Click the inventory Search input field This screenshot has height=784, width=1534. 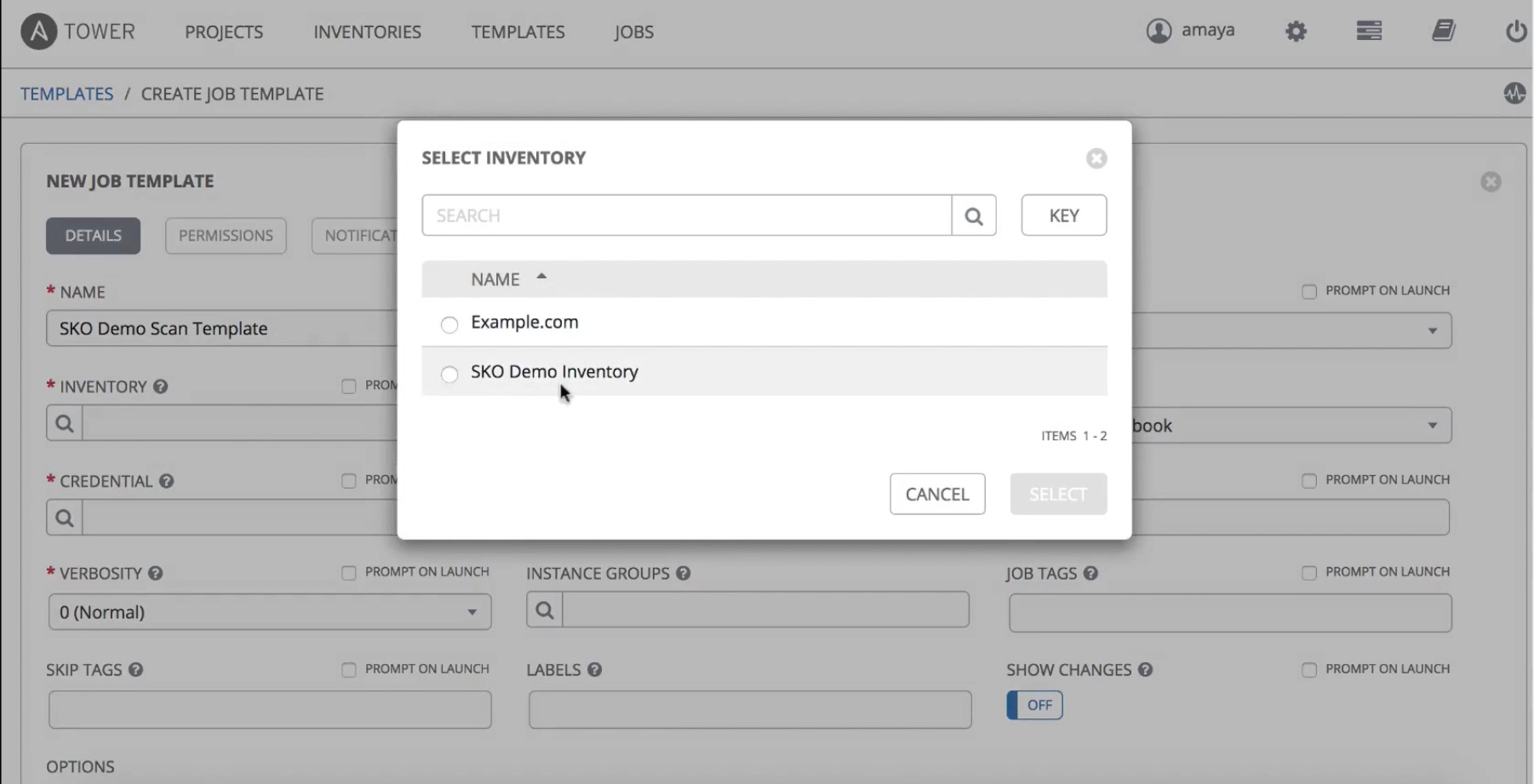[x=686, y=216]
